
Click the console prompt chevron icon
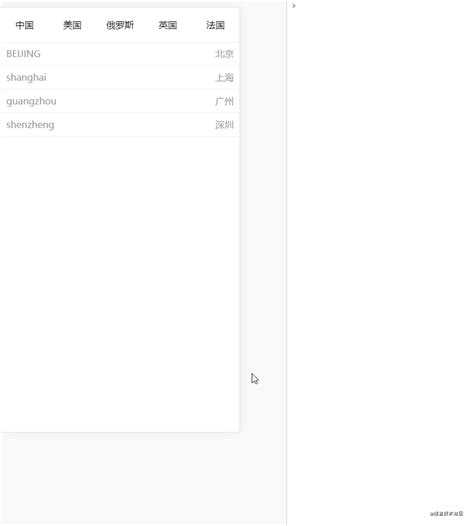pos(294,6)
